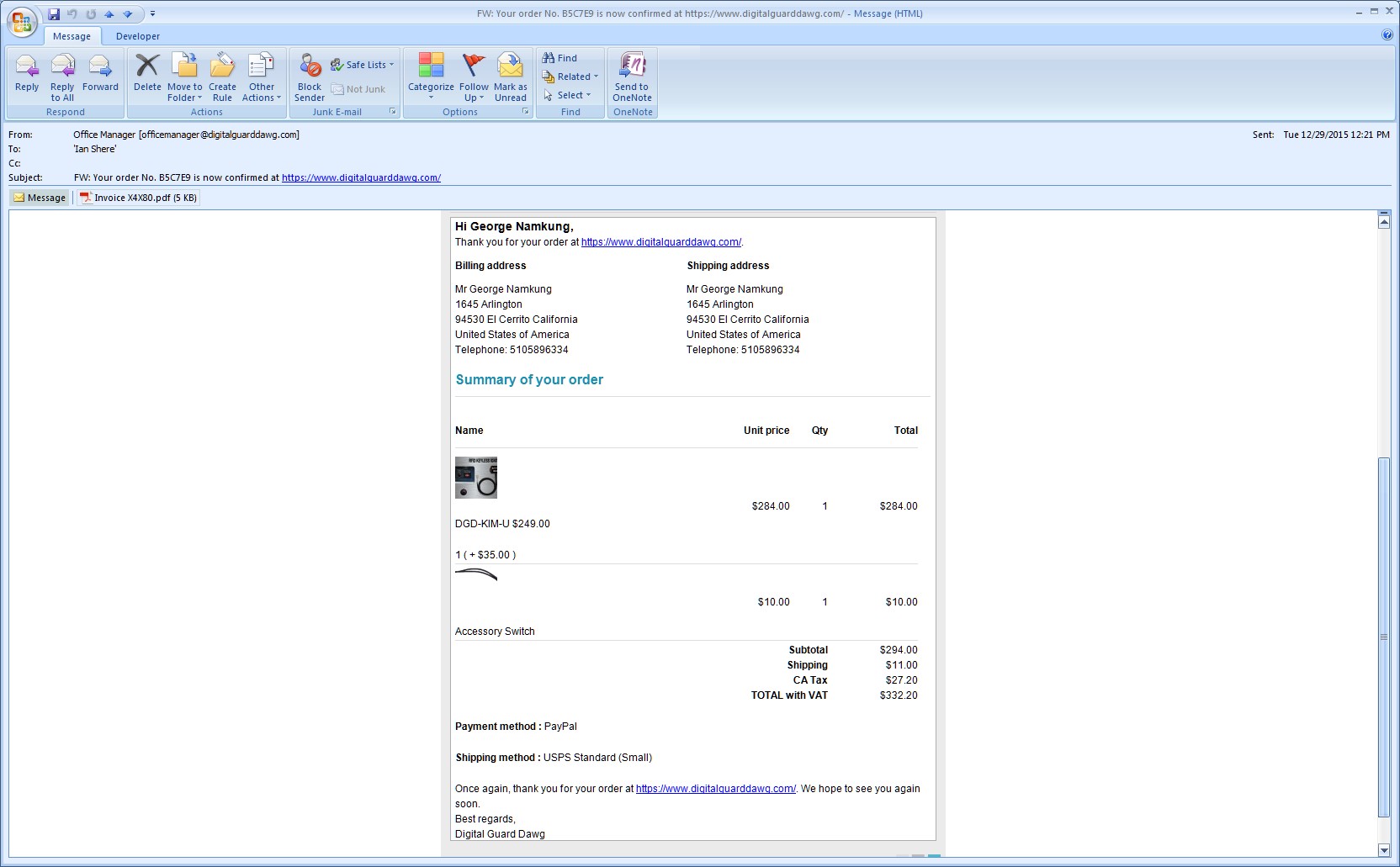Click the link after "Once again, thank you"
This screenshot has height=867, width=1400.
(716, 789)
